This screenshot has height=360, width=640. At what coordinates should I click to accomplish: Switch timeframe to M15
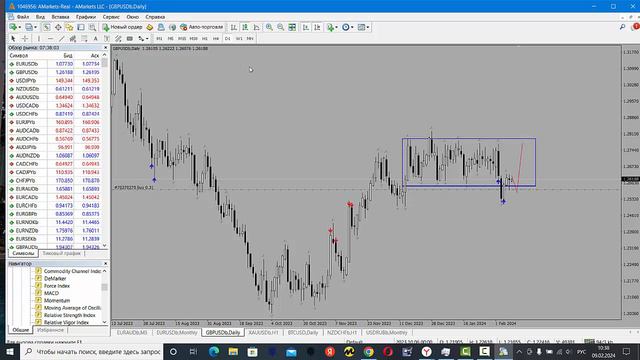(182, 38)
